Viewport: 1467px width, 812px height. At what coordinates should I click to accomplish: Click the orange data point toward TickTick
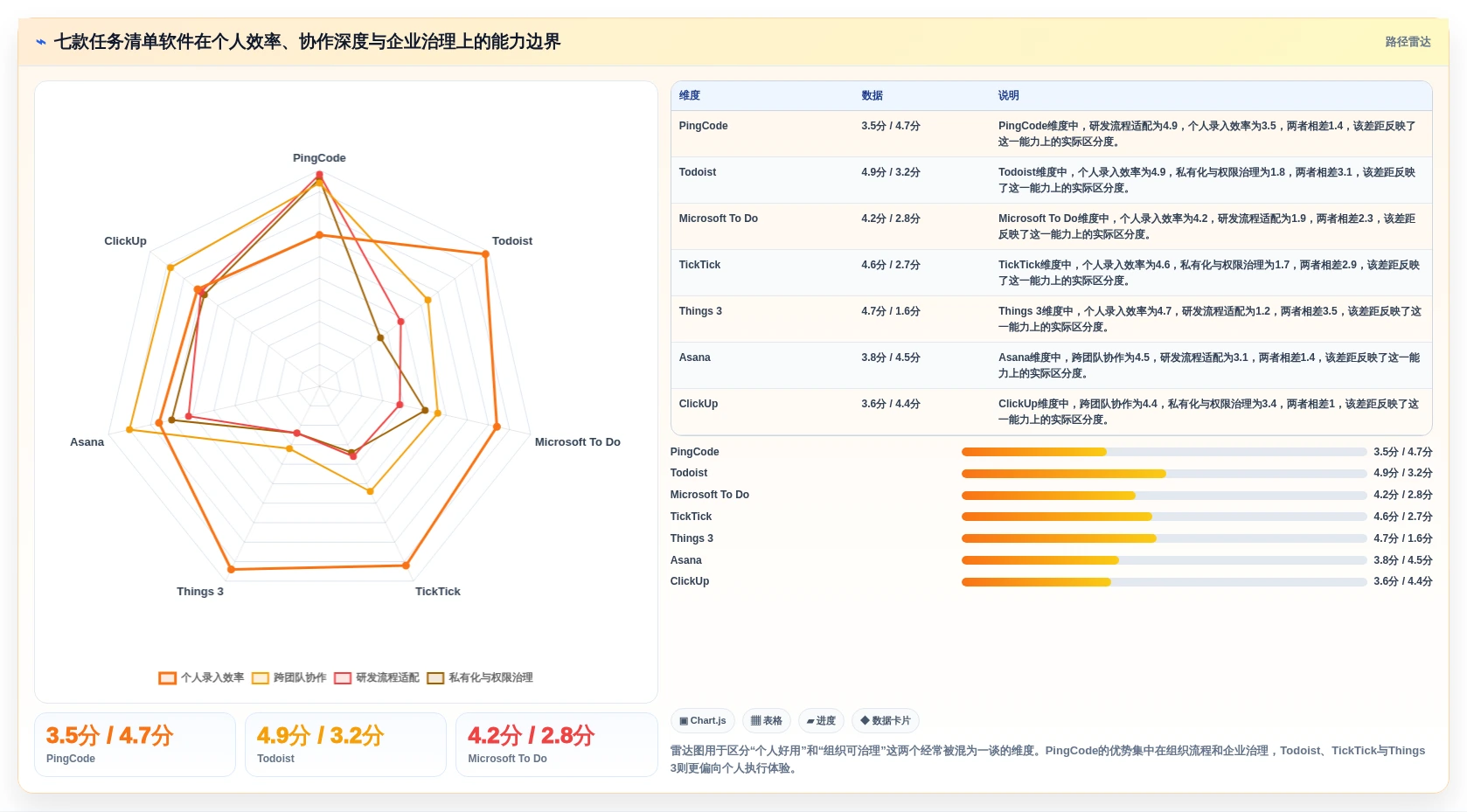(x=406, y=566)
